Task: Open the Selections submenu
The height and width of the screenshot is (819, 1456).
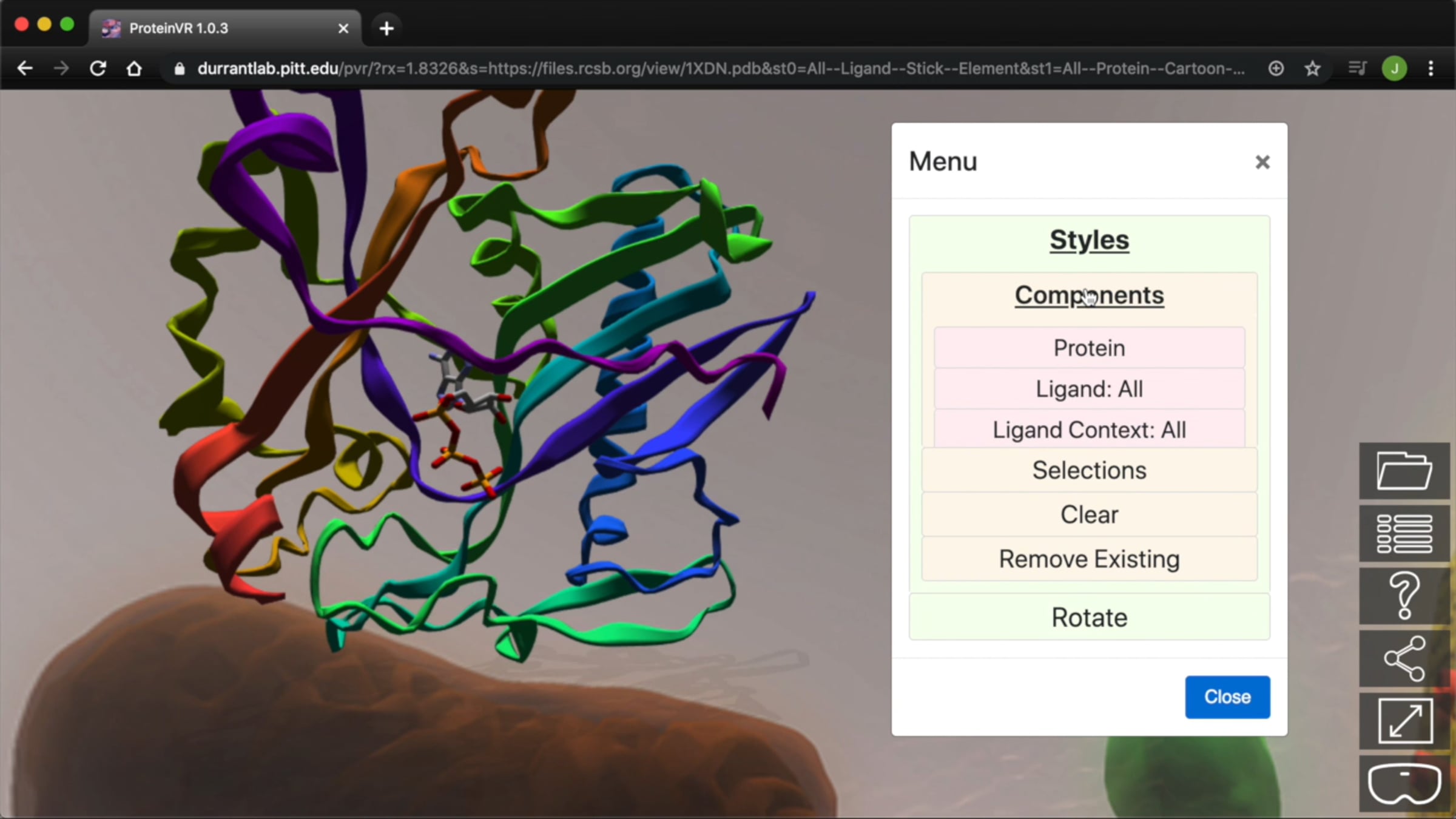Action: coord(1090,470)
